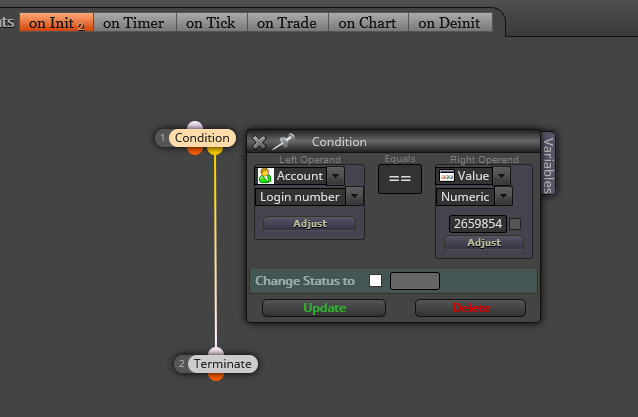Click the Condition dialog title text
Viewport: 638px width, 417px height.
point(339,142)
